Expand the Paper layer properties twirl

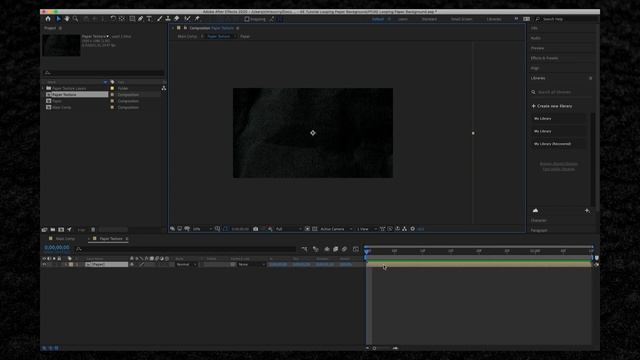pyautogui.click(x=65, y=264)
